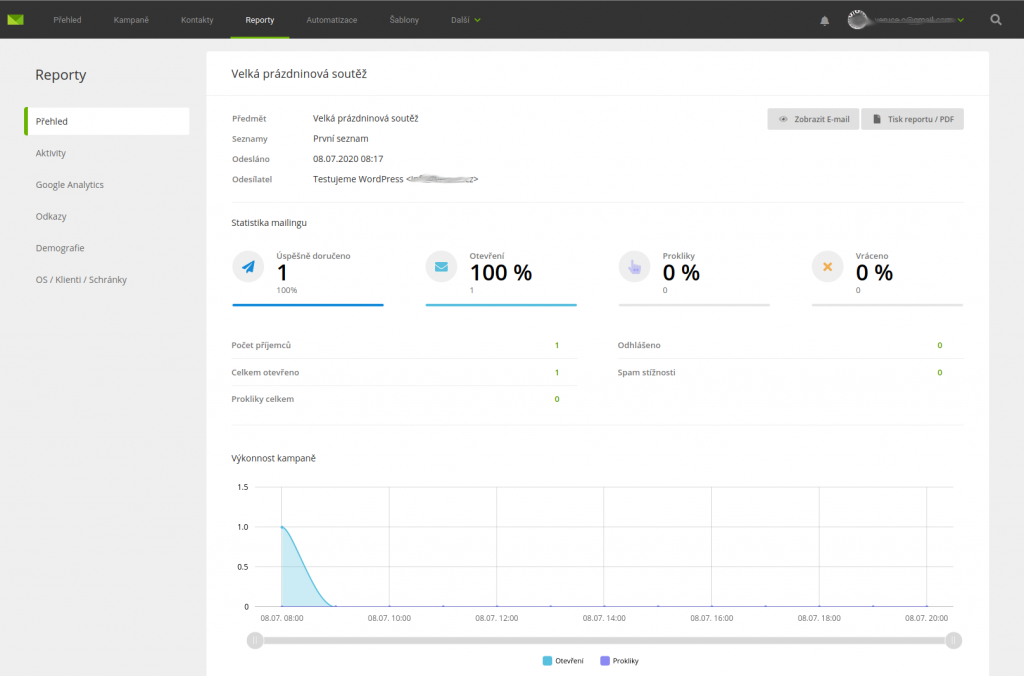Click the Otevření 100 % value

(501, 272)
